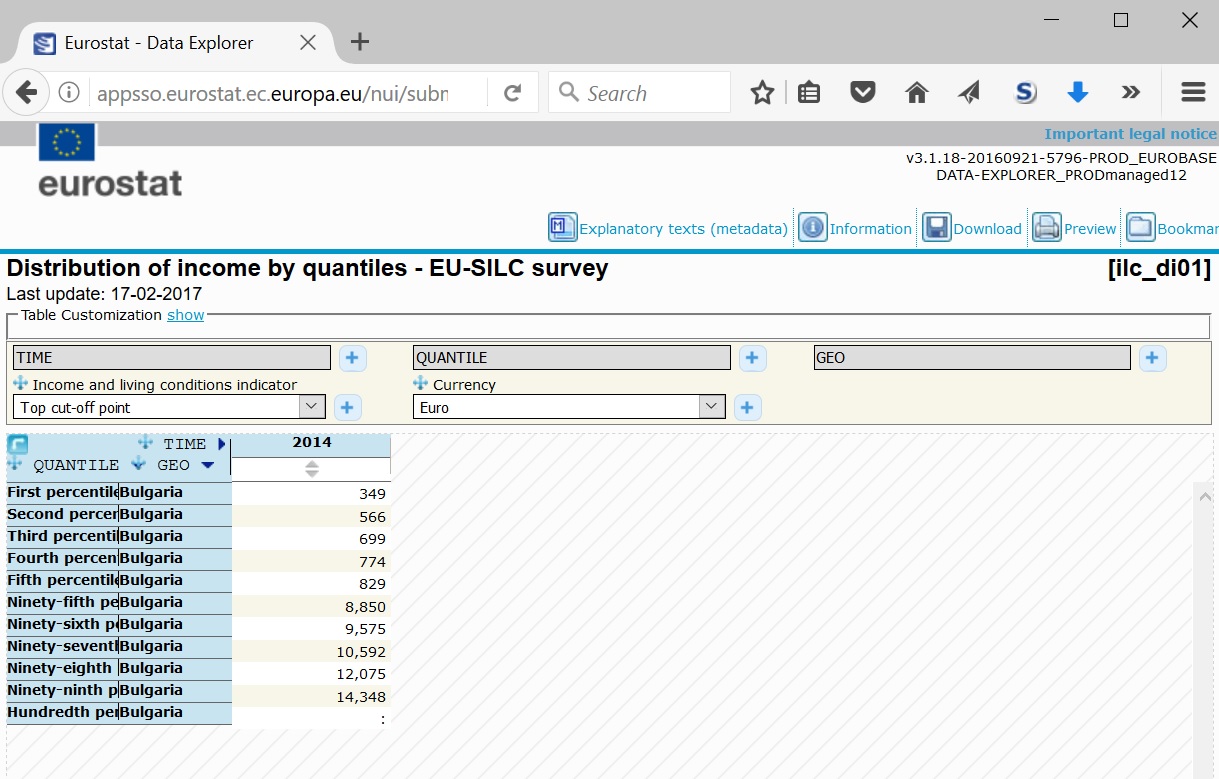Click the Preview printer icon
The image size is (1219, 779).
[x=1046, y=227]
